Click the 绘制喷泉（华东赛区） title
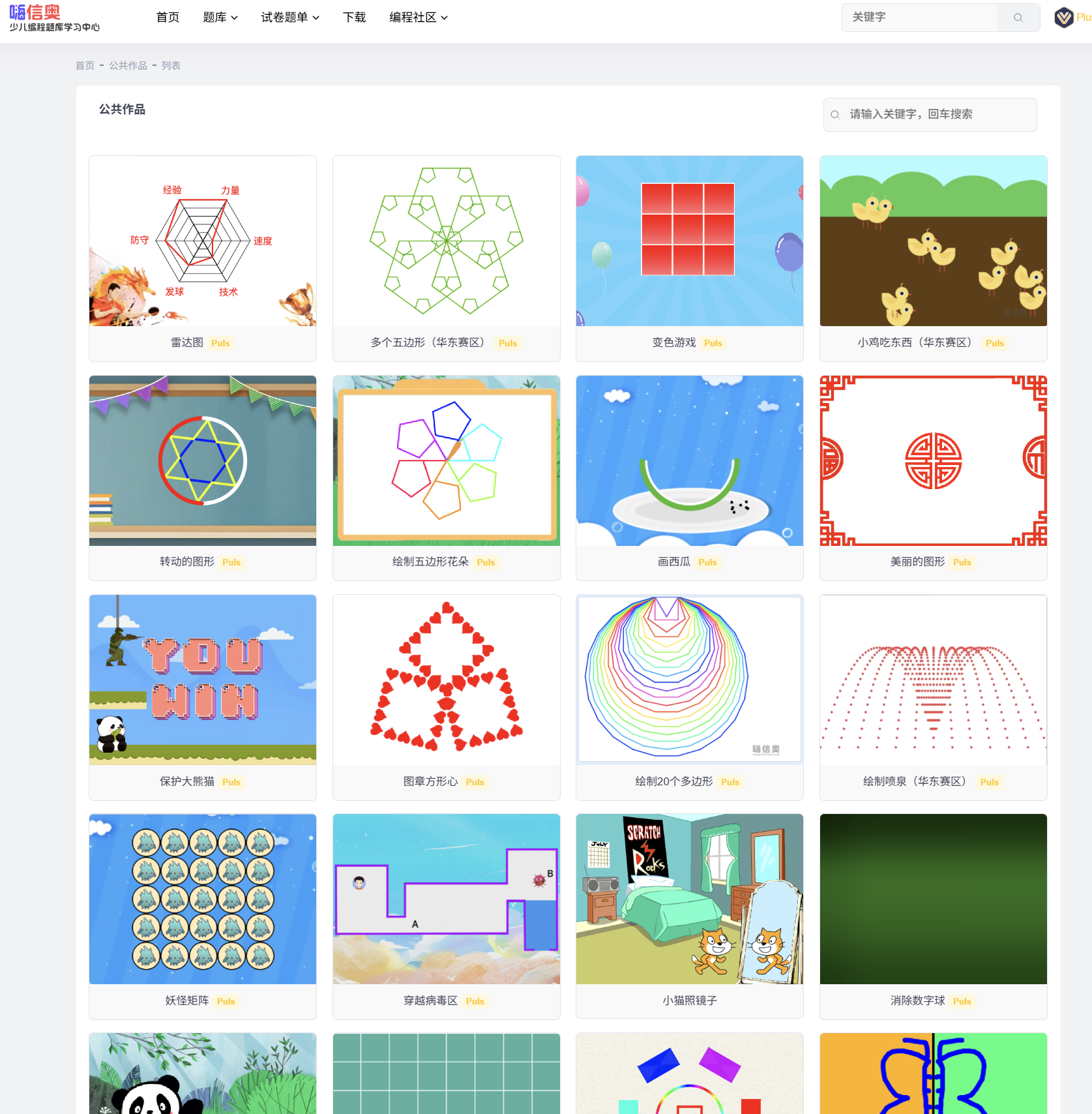 click(918, 781)
